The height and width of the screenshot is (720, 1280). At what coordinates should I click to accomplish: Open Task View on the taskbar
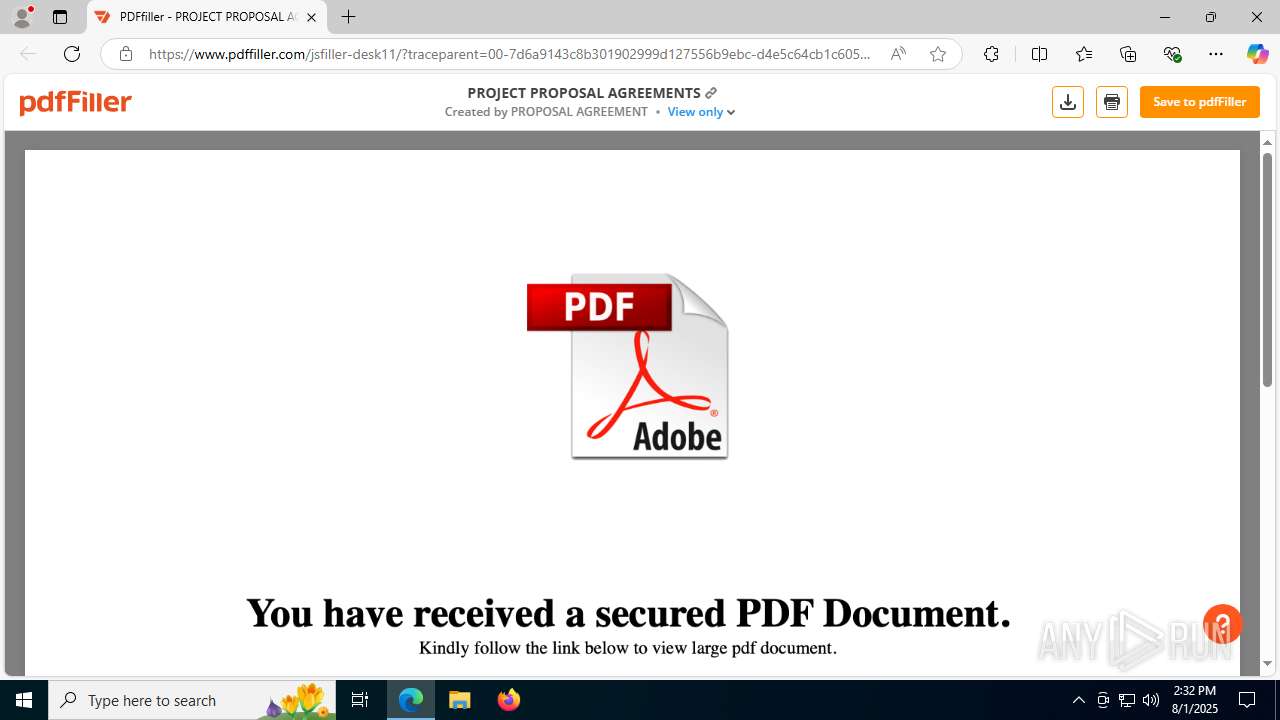(360, 700)
